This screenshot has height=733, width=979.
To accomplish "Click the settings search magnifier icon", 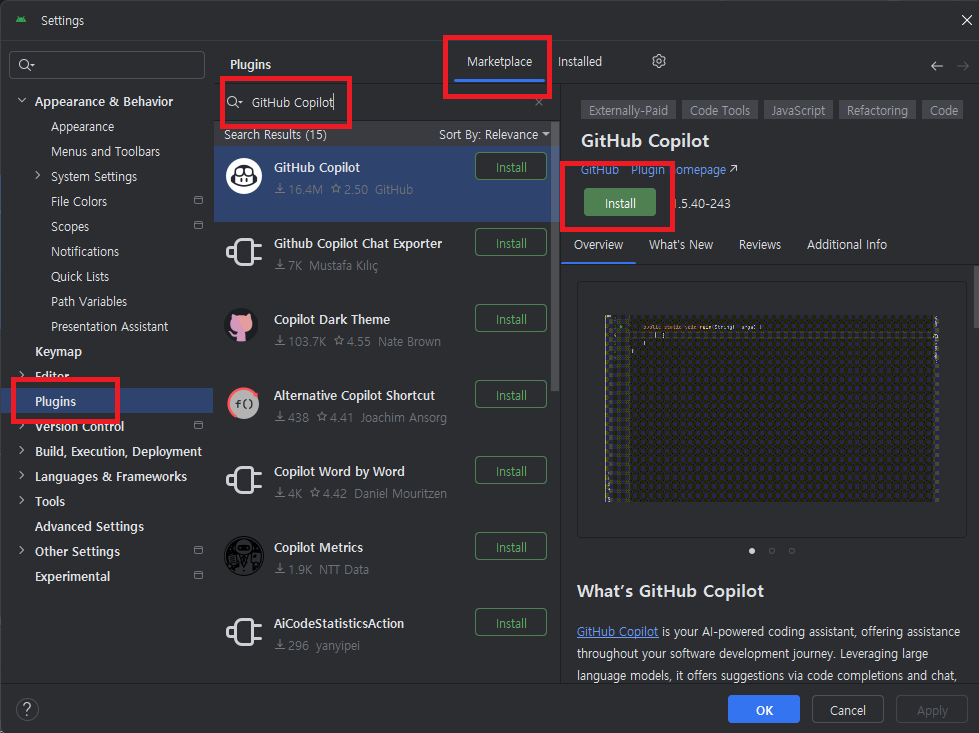I will (26, 65).
